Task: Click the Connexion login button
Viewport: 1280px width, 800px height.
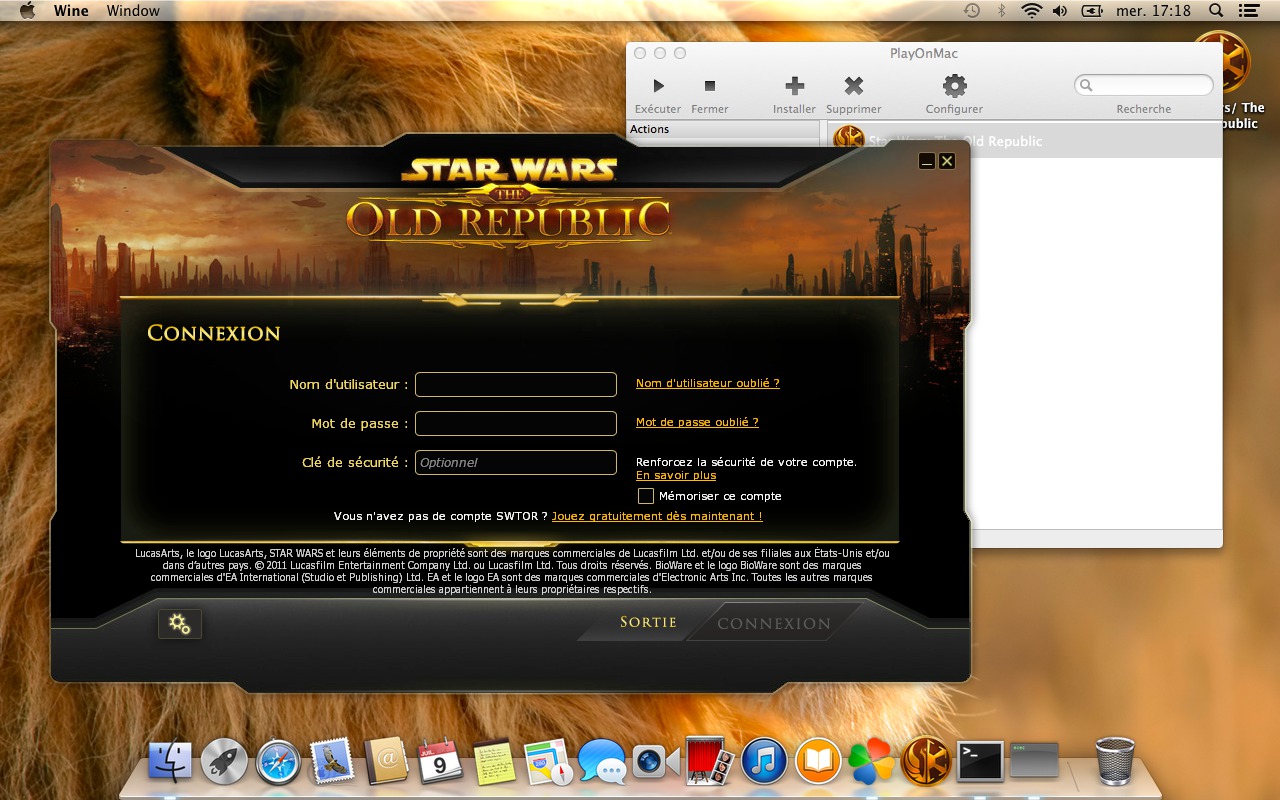Action: click(x=774, y=623)
